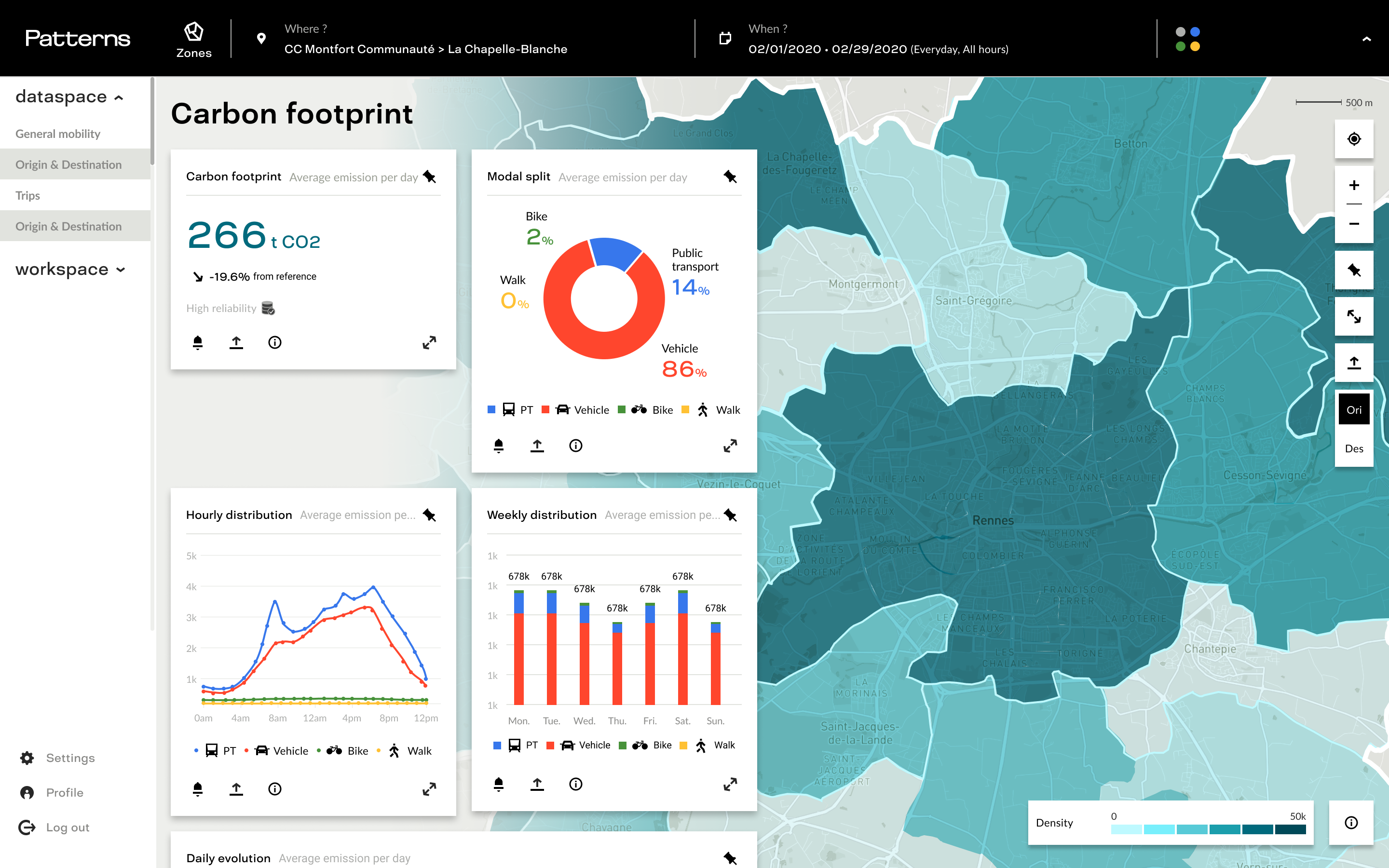Open info for Weekly distribution card
Image resolution: width=1389 pixels, height=868 pixels.
click(x=576, y=784)
